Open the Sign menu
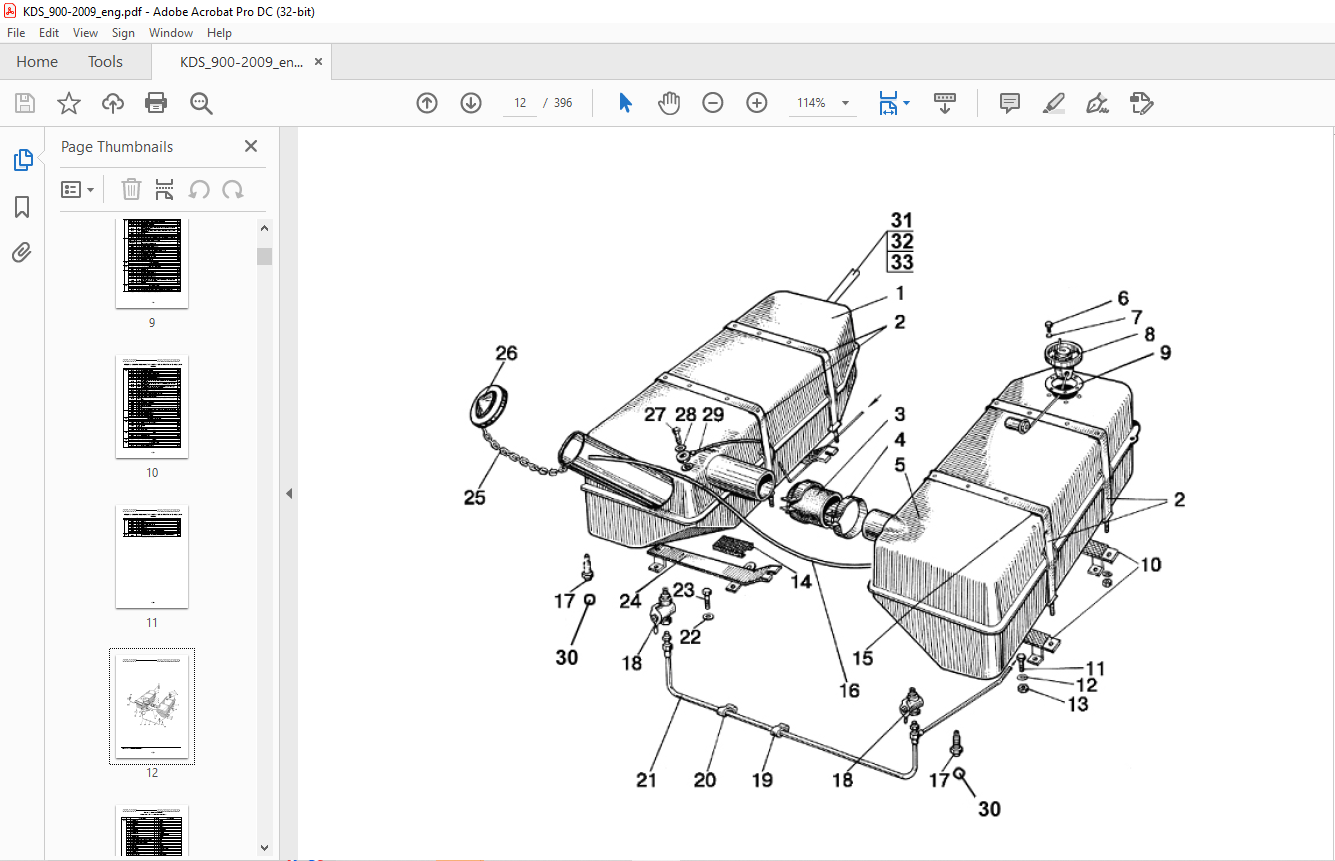 click(123, 33)
